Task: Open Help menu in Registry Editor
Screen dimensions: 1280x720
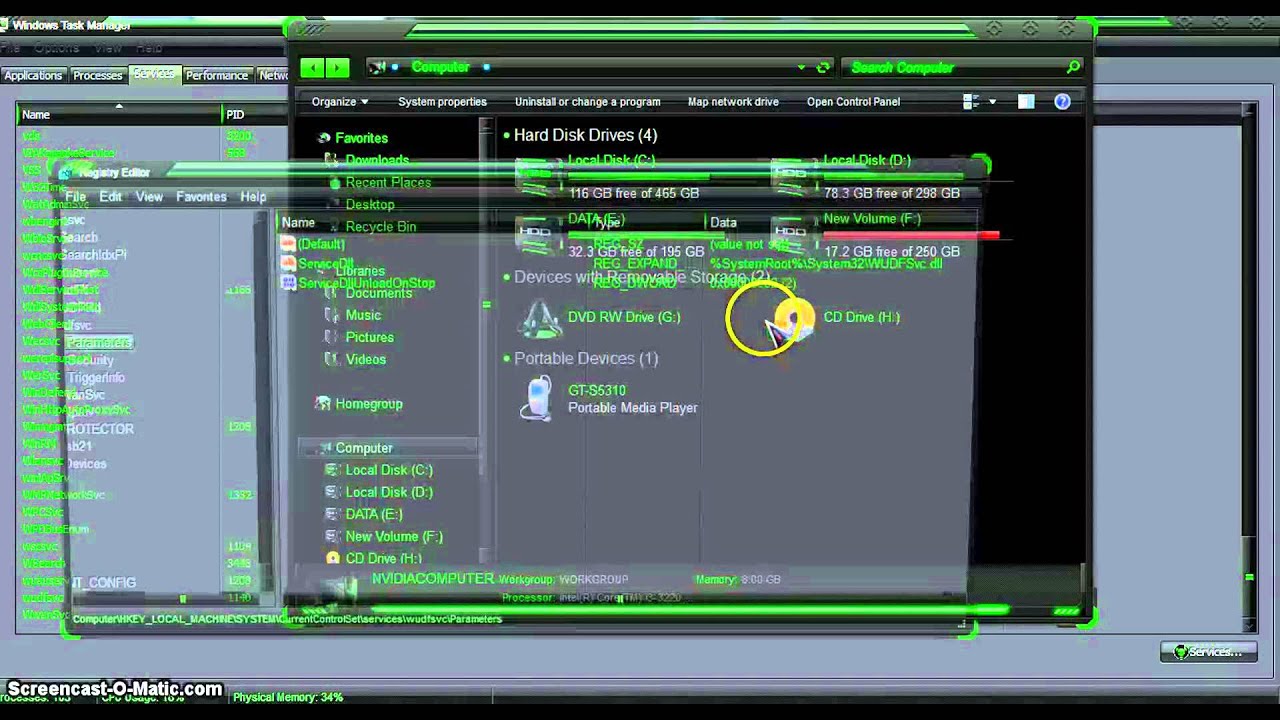Action: pyautogui.click(x=253, y=197)
